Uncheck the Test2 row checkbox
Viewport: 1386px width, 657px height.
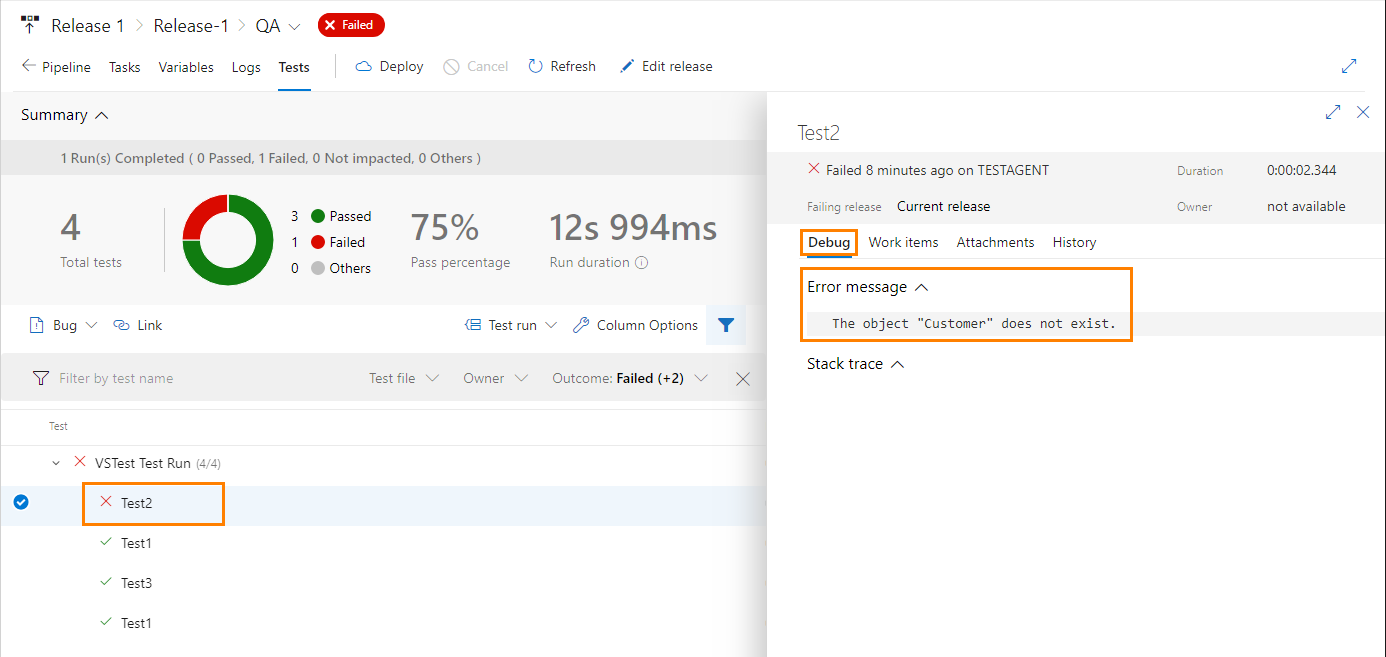21,502
